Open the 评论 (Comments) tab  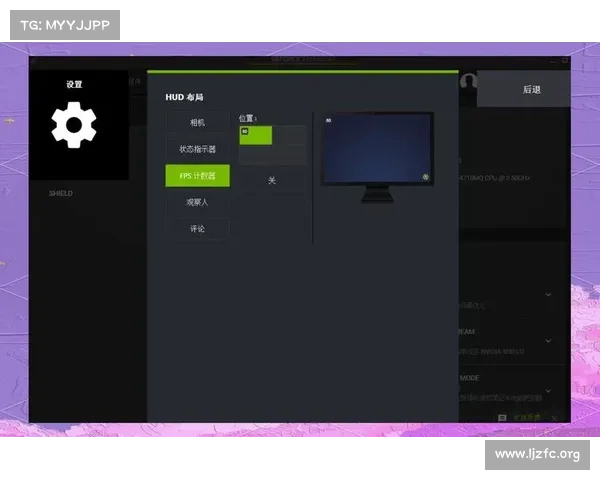pyautogui.click(x=197, y=229)
